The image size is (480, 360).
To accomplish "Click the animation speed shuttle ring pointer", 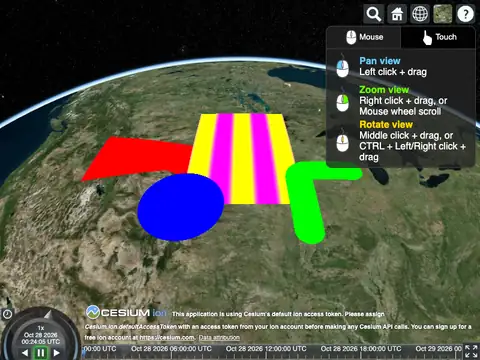I will [x=49, y=314].
